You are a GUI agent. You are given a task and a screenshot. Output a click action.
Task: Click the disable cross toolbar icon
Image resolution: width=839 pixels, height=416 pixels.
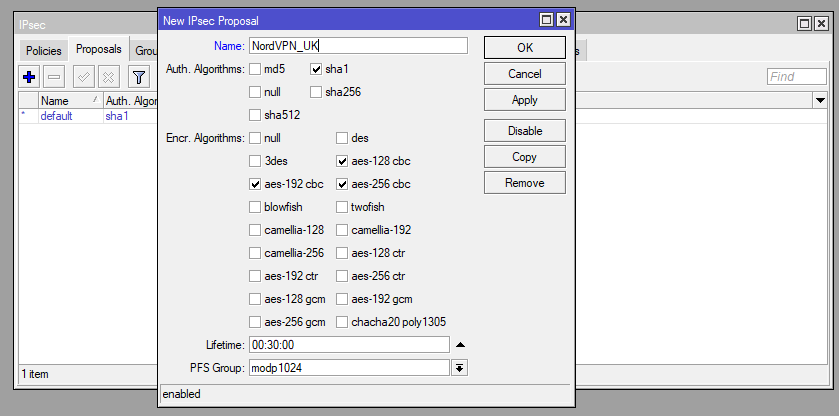[109, 78]
